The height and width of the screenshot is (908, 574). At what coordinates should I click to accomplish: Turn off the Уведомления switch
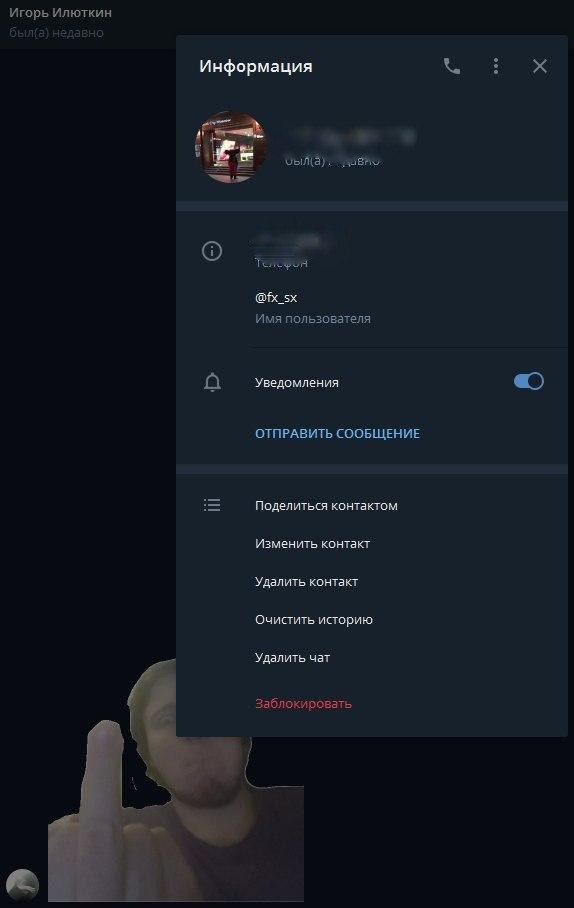point(528,381)
